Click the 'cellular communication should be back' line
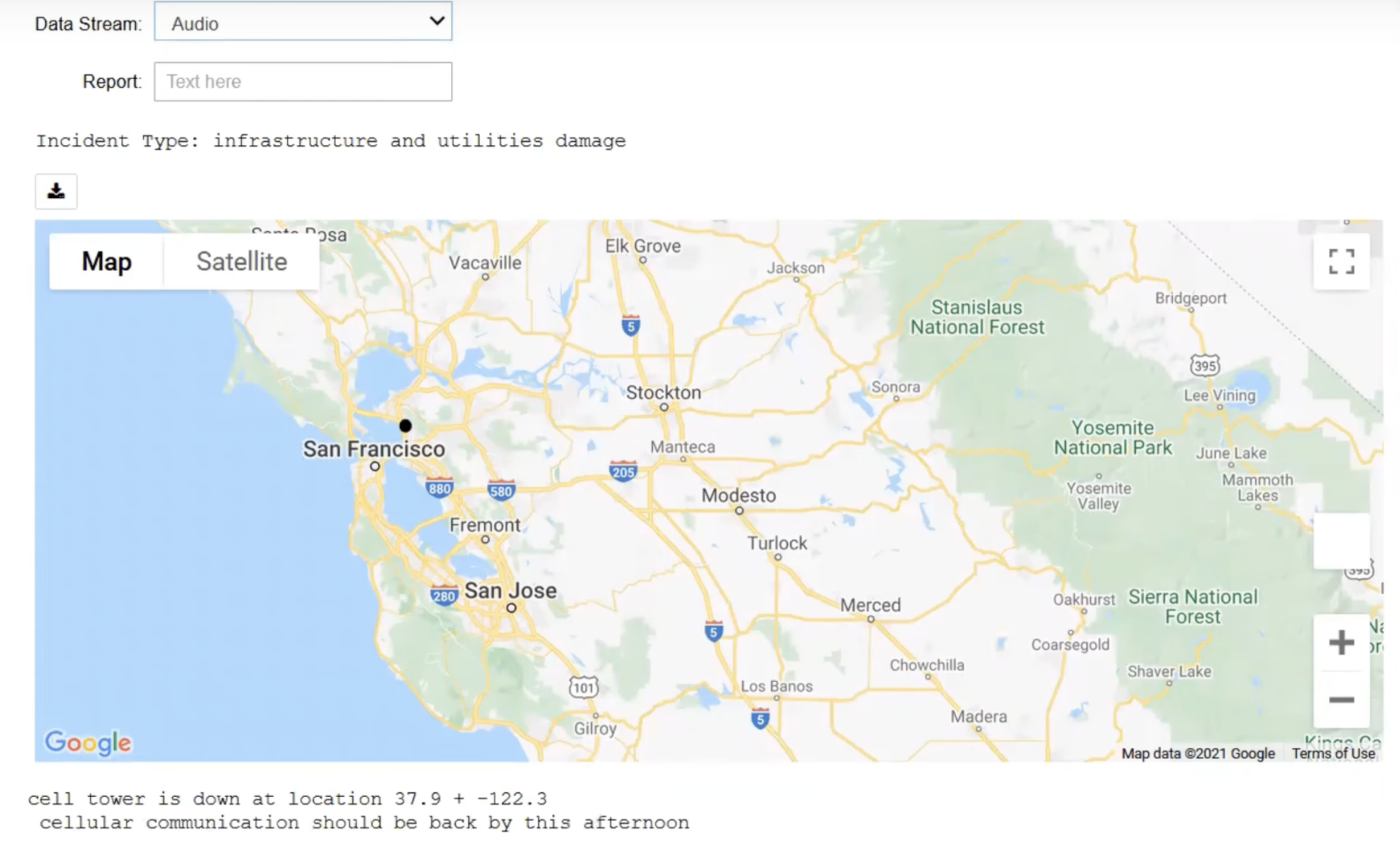 point(364,823)
